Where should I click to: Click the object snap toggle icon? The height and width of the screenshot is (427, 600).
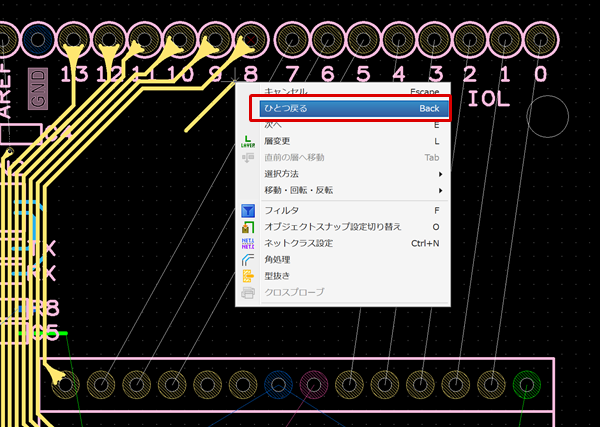pos(248,227)
